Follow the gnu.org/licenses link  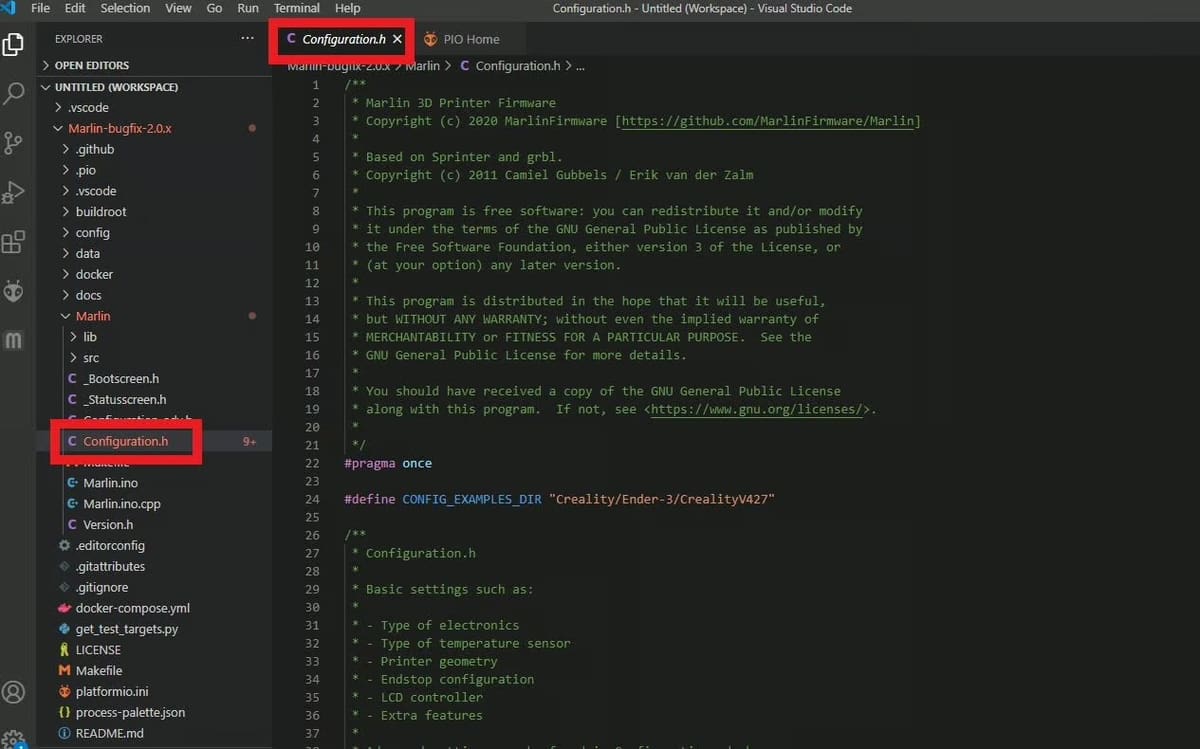[756, 409]
